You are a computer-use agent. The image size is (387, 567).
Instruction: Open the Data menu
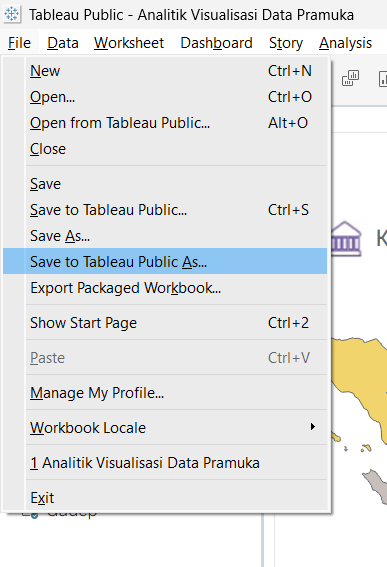[x=63, y=43]
